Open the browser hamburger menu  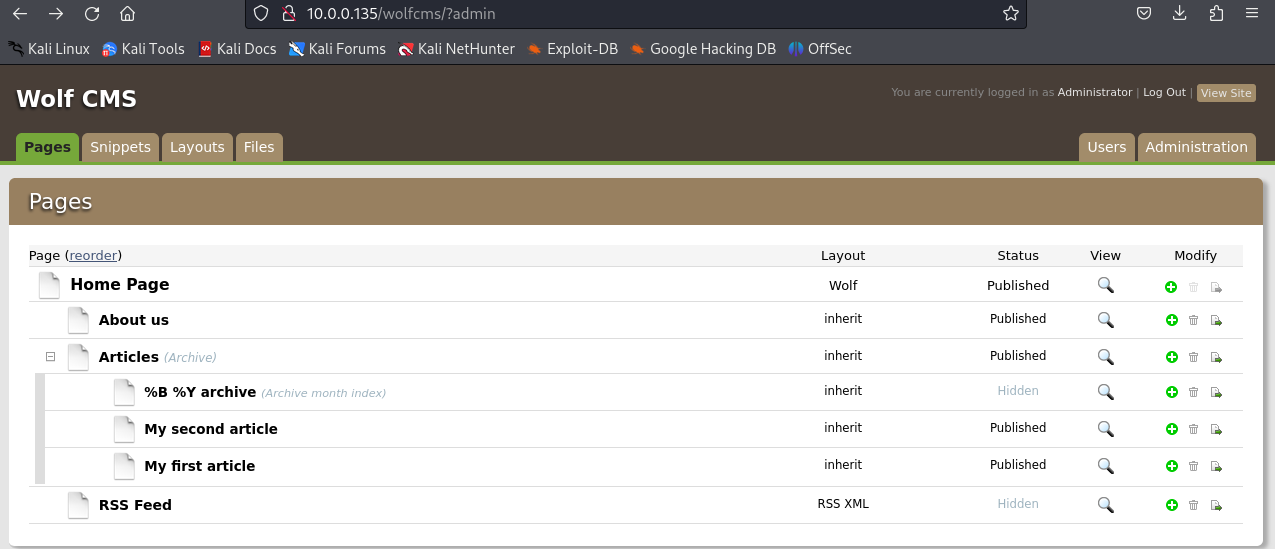[1252, 14]
